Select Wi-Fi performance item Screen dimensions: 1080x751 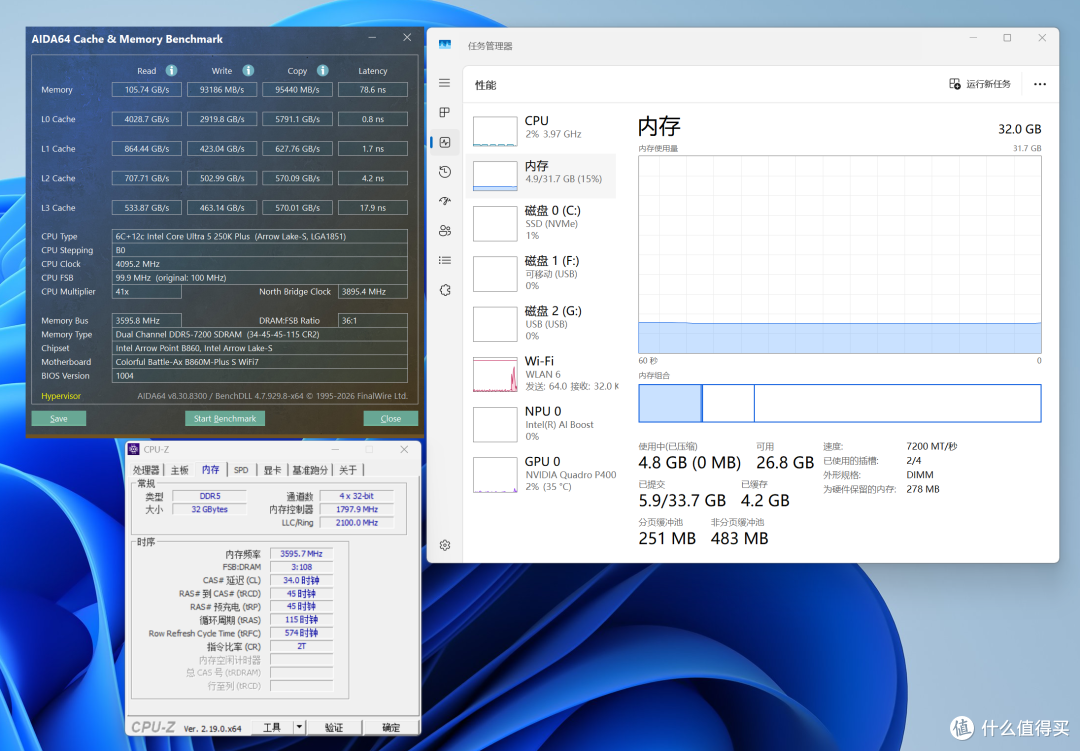click(x=541, y=374)
